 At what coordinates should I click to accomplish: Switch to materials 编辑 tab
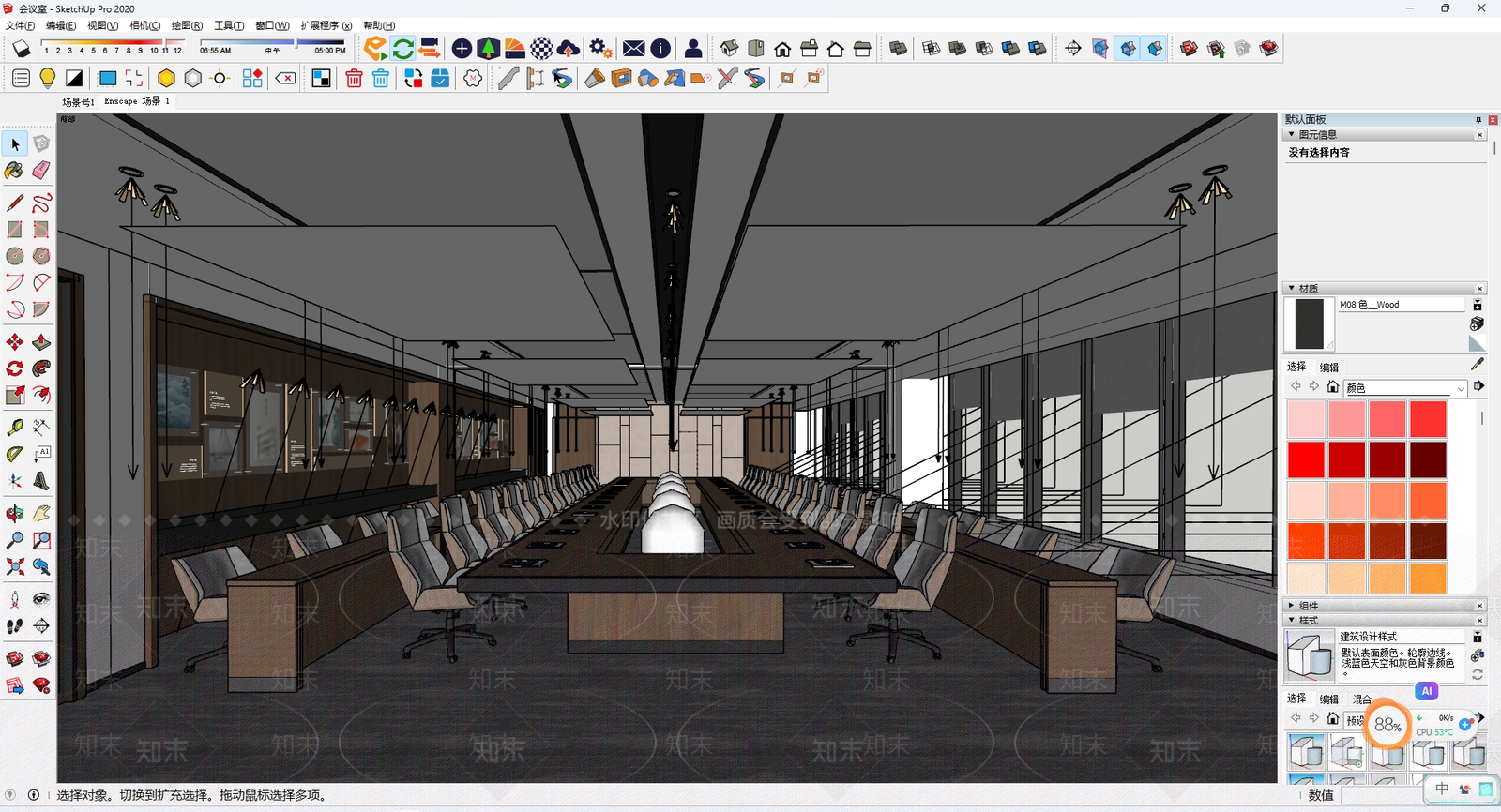[1329, 368]
